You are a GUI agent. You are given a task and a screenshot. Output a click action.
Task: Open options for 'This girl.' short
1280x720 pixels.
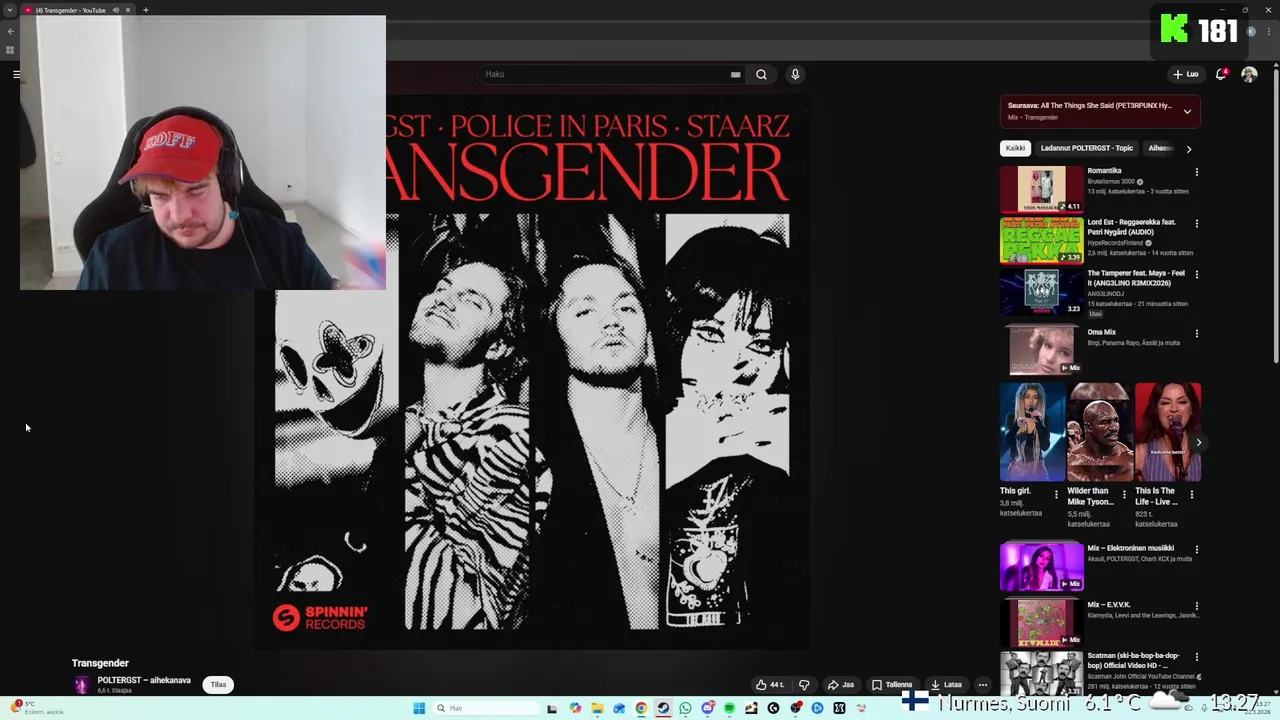point(1056,494)
